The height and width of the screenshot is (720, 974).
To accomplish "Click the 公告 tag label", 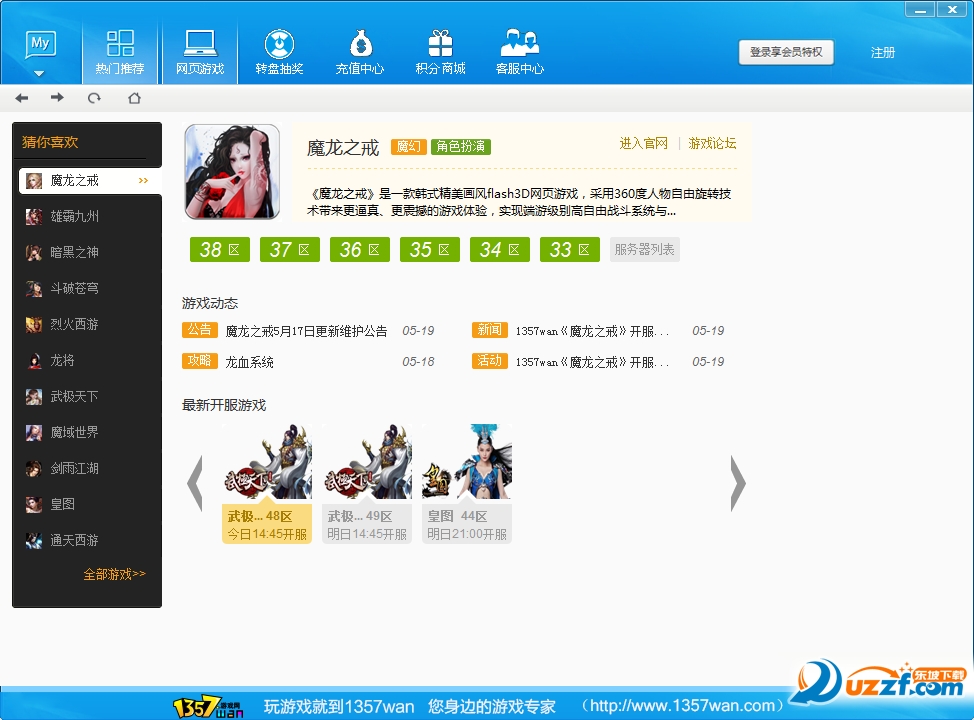I will (199, 330).
